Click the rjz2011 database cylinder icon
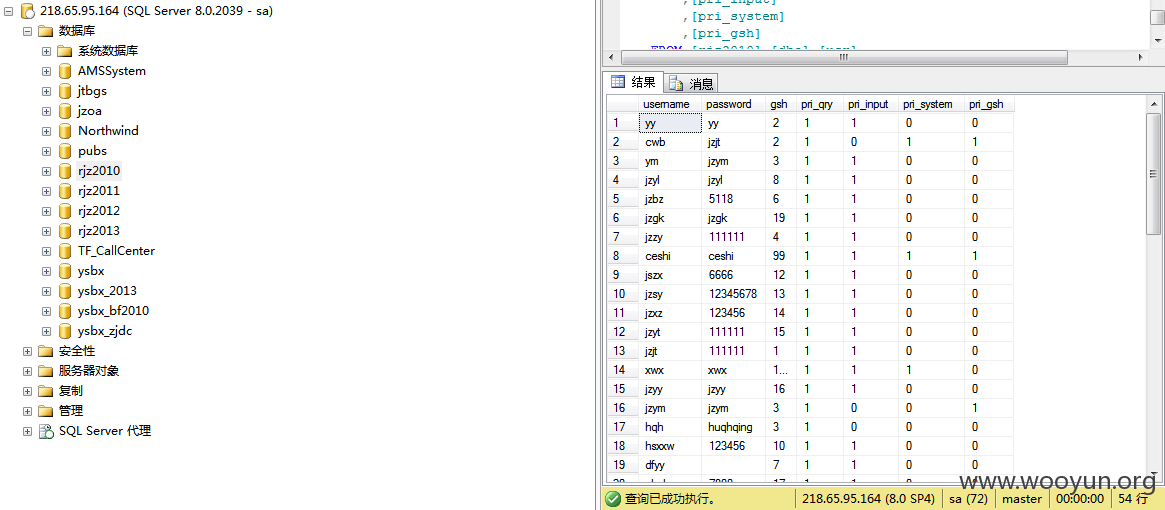 (x=65, y=191)
